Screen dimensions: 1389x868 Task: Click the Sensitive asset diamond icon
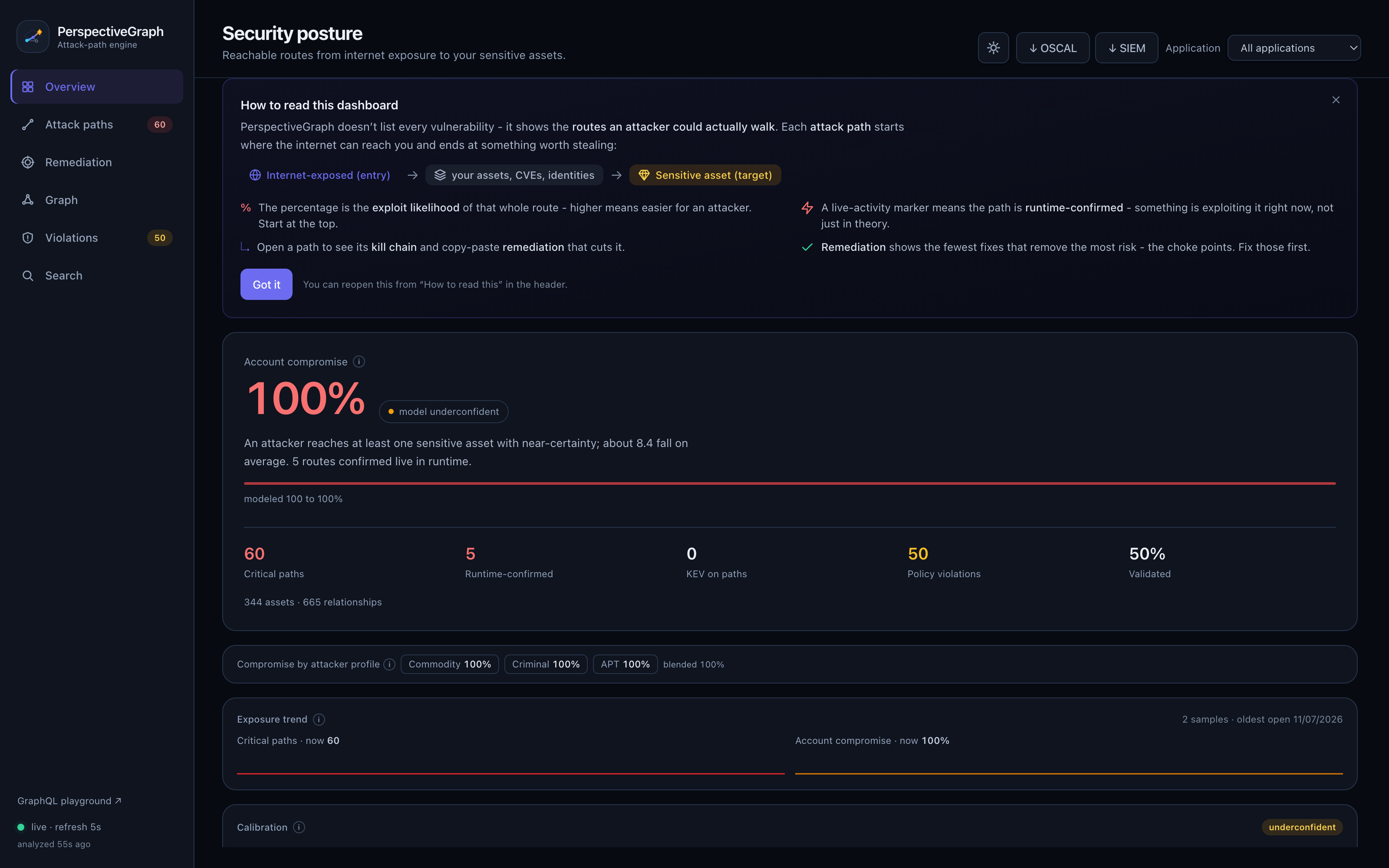pos(644,175)
